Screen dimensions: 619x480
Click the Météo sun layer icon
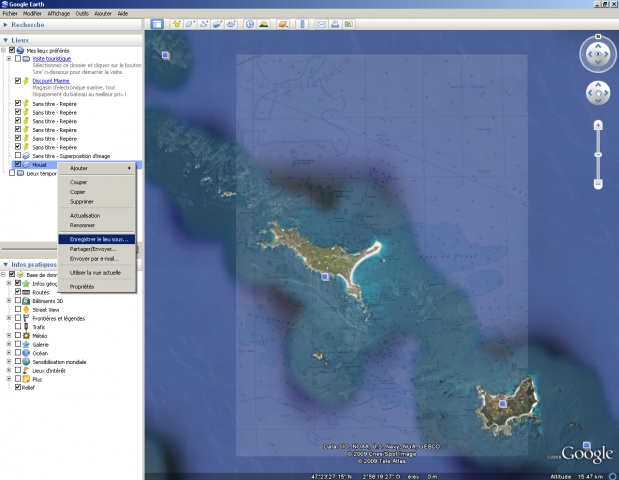[26, 336]
